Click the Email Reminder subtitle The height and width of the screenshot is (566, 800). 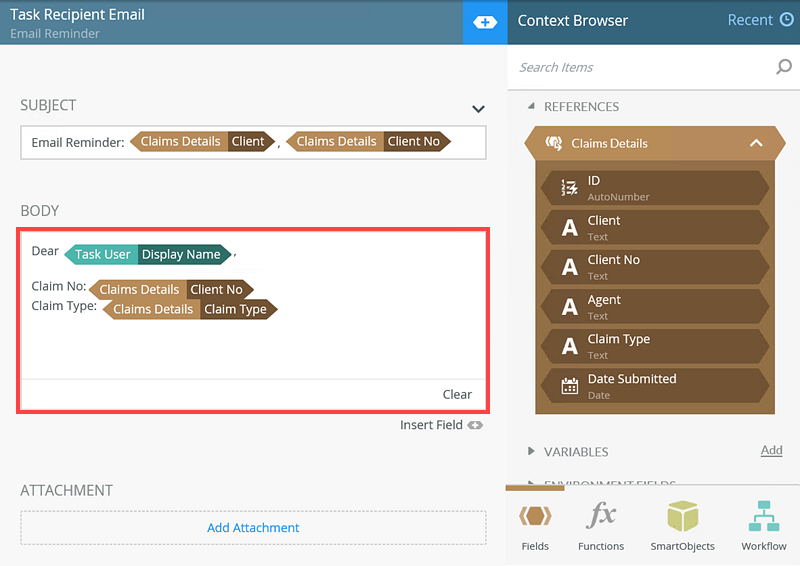pyautogui.click(x=55, y=34)
